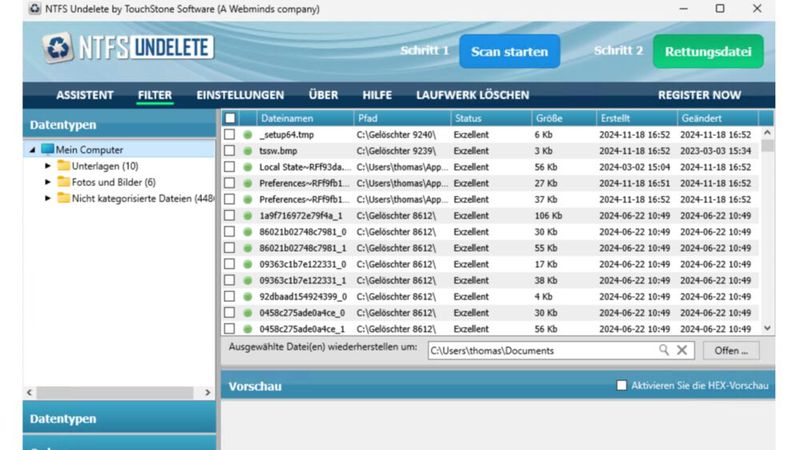Screen dimensions: 800x450
Task: Select checkbox for Local State~RFf93da file
Action: (230, 167)
